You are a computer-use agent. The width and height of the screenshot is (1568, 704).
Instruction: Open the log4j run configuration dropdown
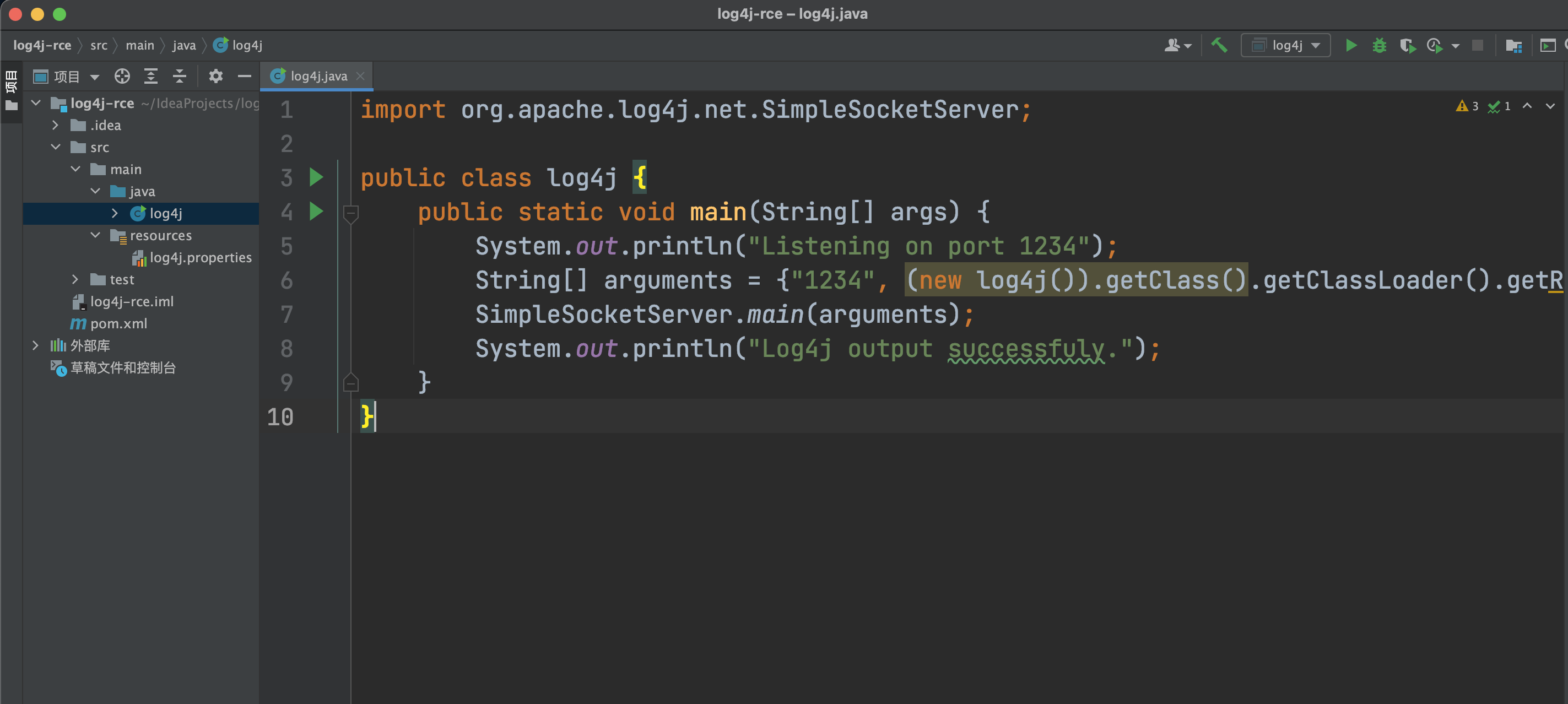(1285, 45)
